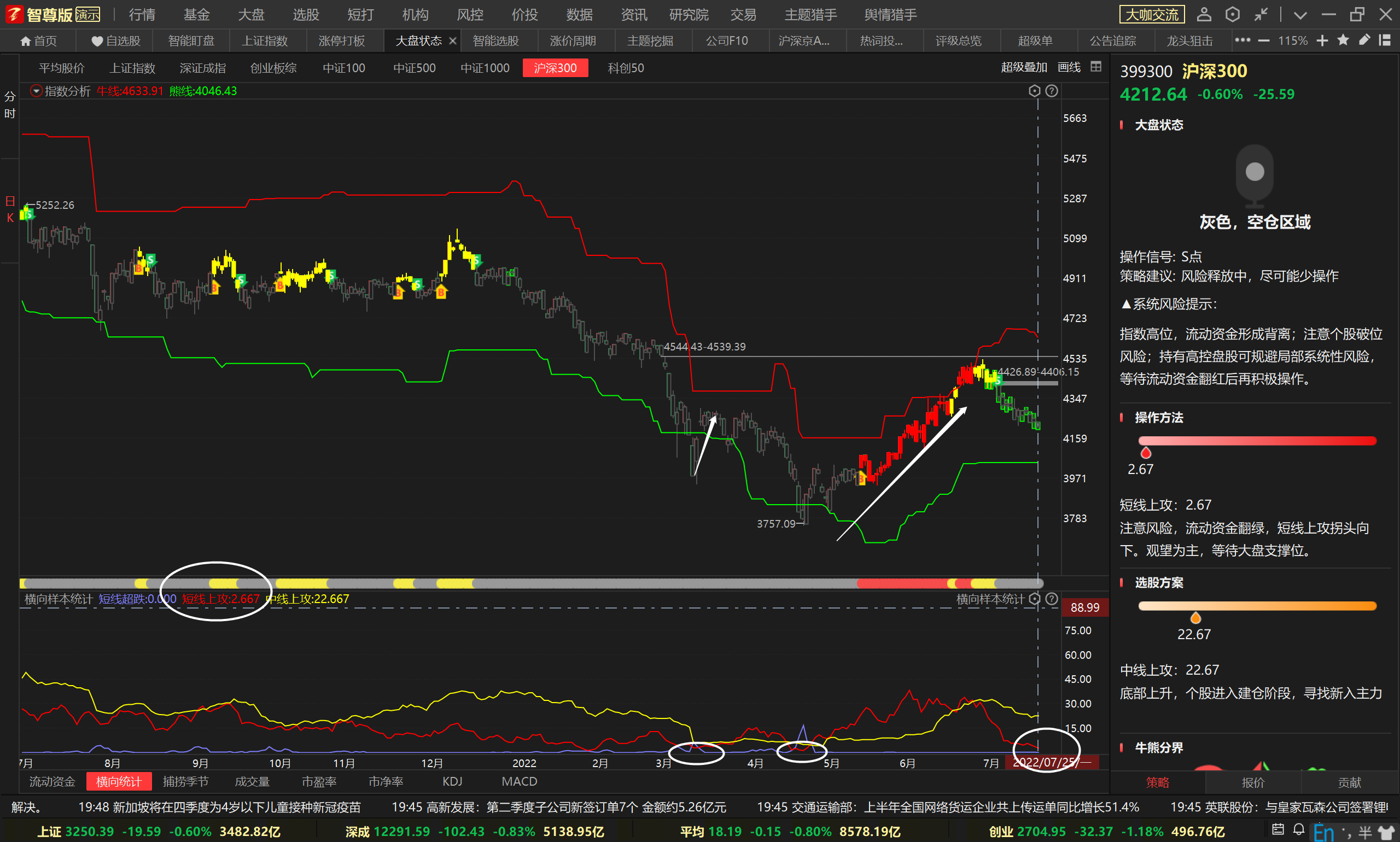Click the 中线上攻 orange slider marker
The height and width of the screenshot is (842, 1400).
pyautogui.click(x=1194, y=617)
